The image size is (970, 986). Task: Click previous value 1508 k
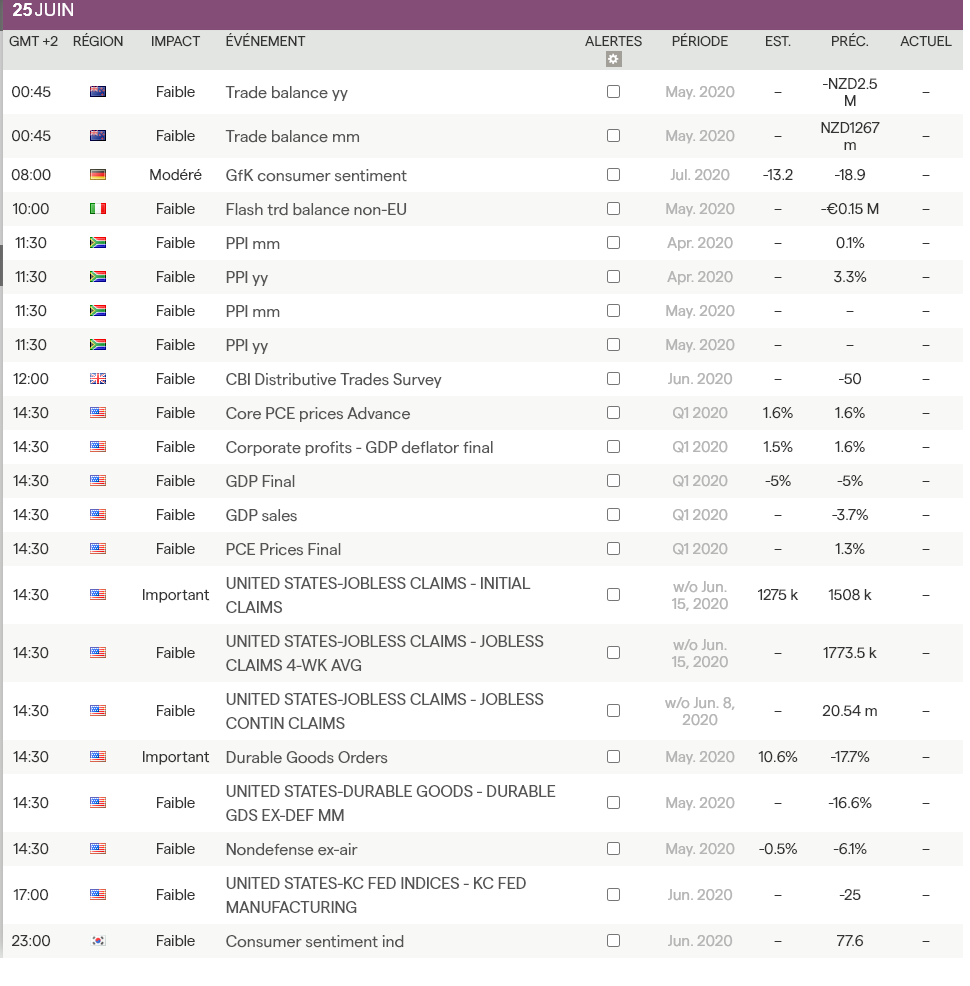coord(850,595)
